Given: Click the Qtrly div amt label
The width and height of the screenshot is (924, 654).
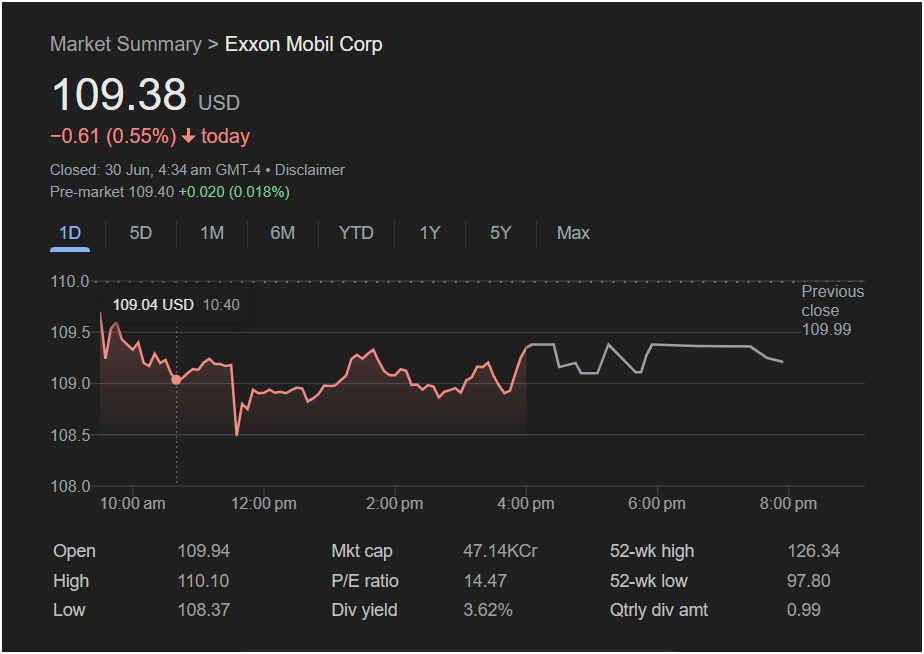Looking at the screenshot, I should tap(659, 610).
